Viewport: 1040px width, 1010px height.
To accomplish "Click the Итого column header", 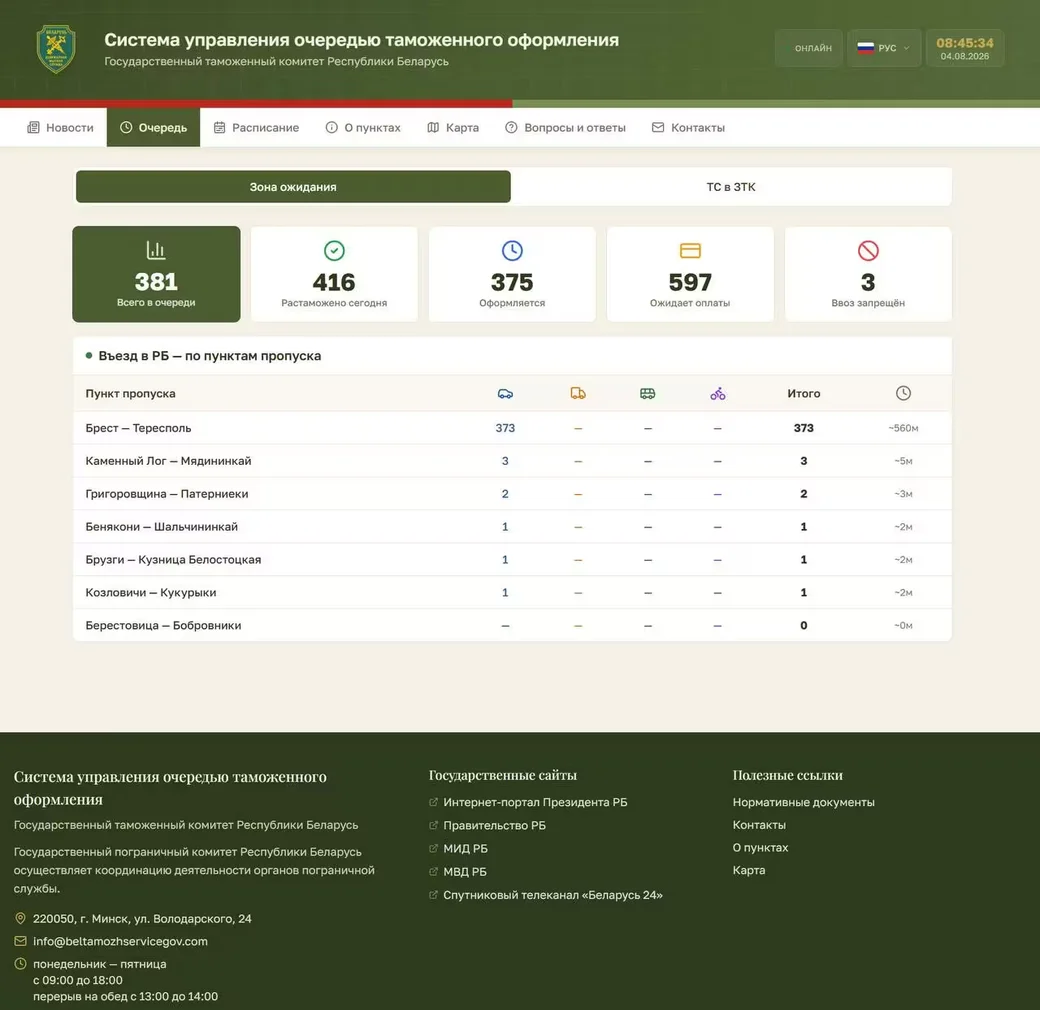I will 804,393.
